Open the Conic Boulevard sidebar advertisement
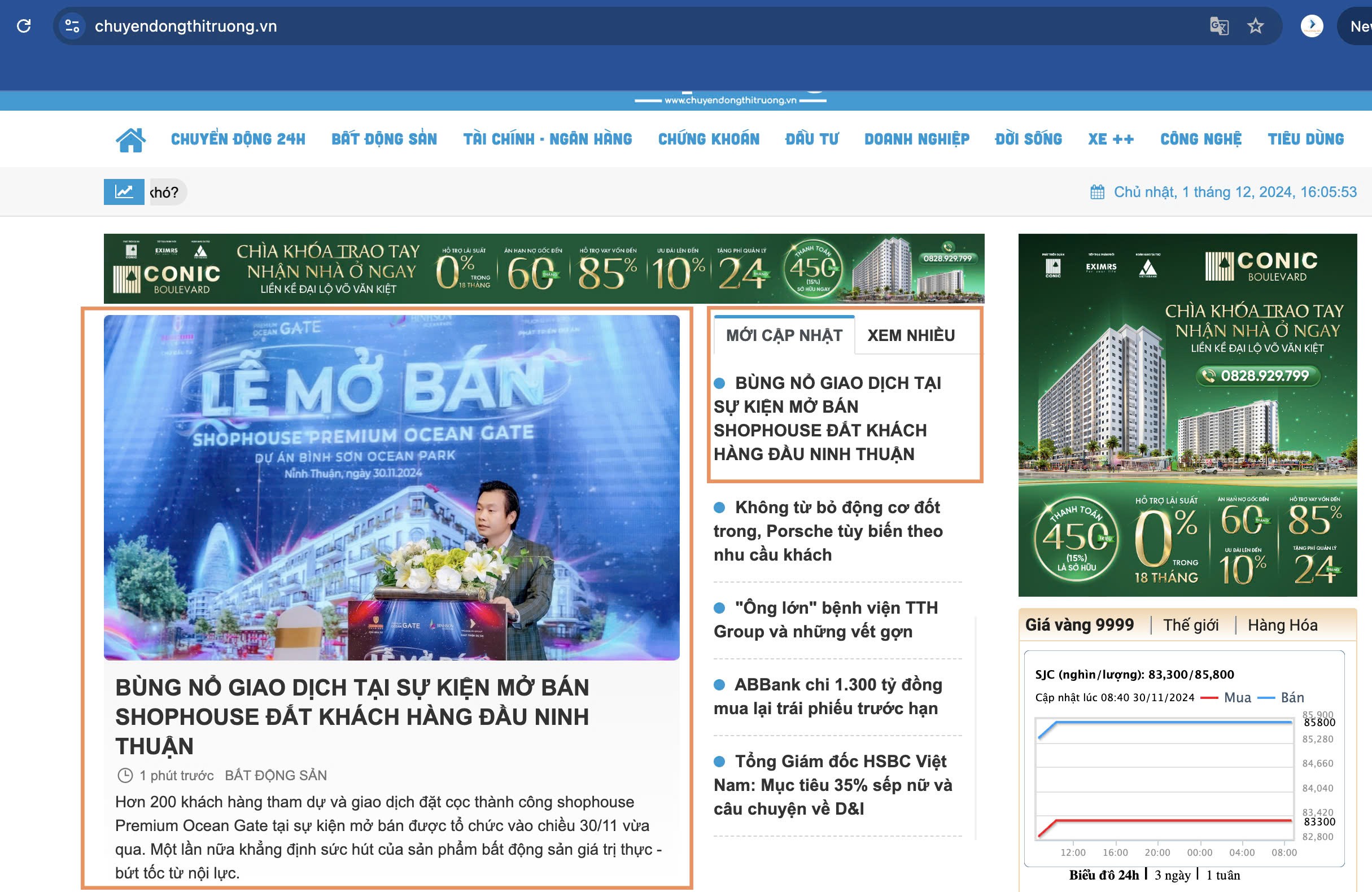Image resolution: width=1372 pixels, height=892 pixels. (x=1187, y=414)
